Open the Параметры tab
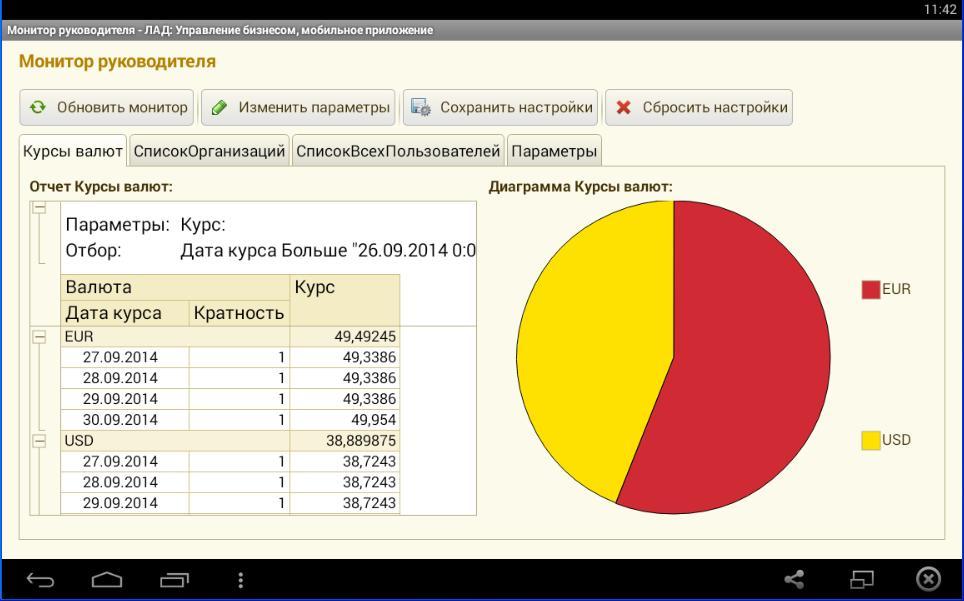The width and height of the screenshot is (964, 601). pos(554,151)
